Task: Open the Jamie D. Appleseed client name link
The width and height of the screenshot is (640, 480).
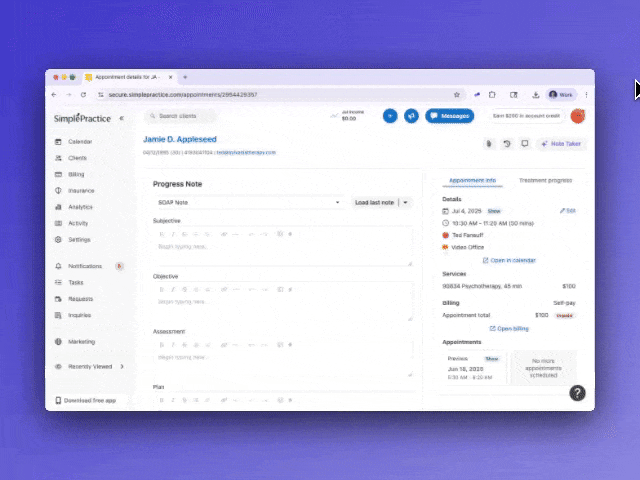Action: tap(180, 139)
